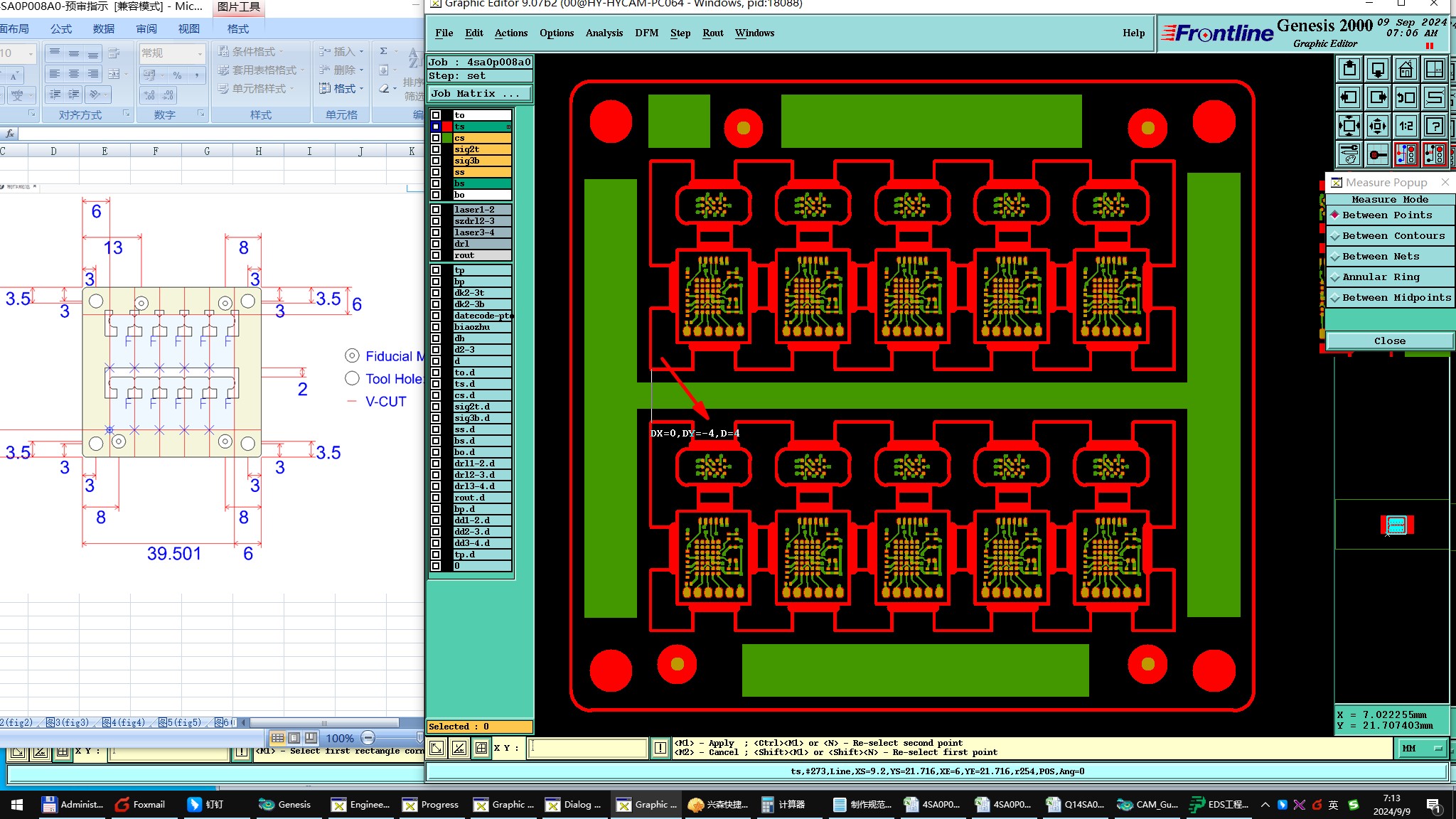Click the Job Matrix button

point(478,94)
